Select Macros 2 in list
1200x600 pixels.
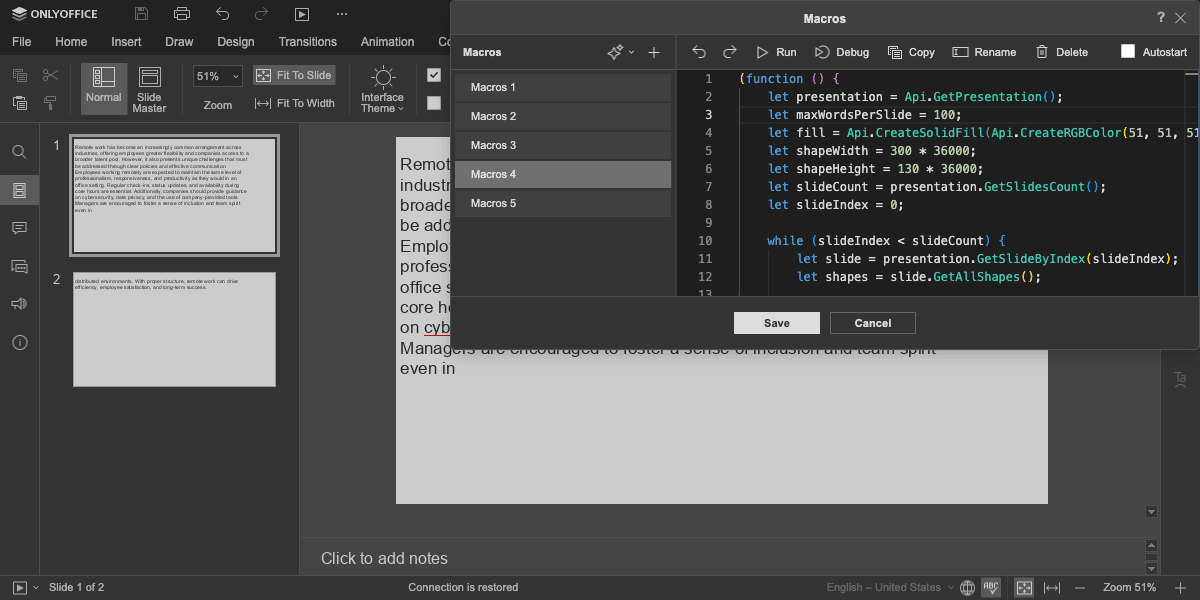(x=563, y=117)
